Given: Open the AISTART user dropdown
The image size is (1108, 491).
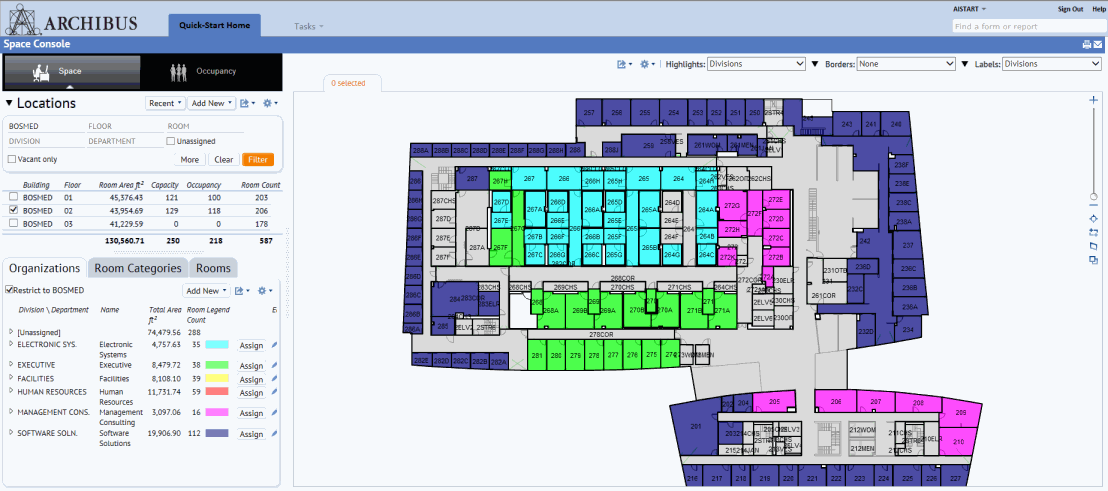Looking at the screenshot, I should [970, 9].
